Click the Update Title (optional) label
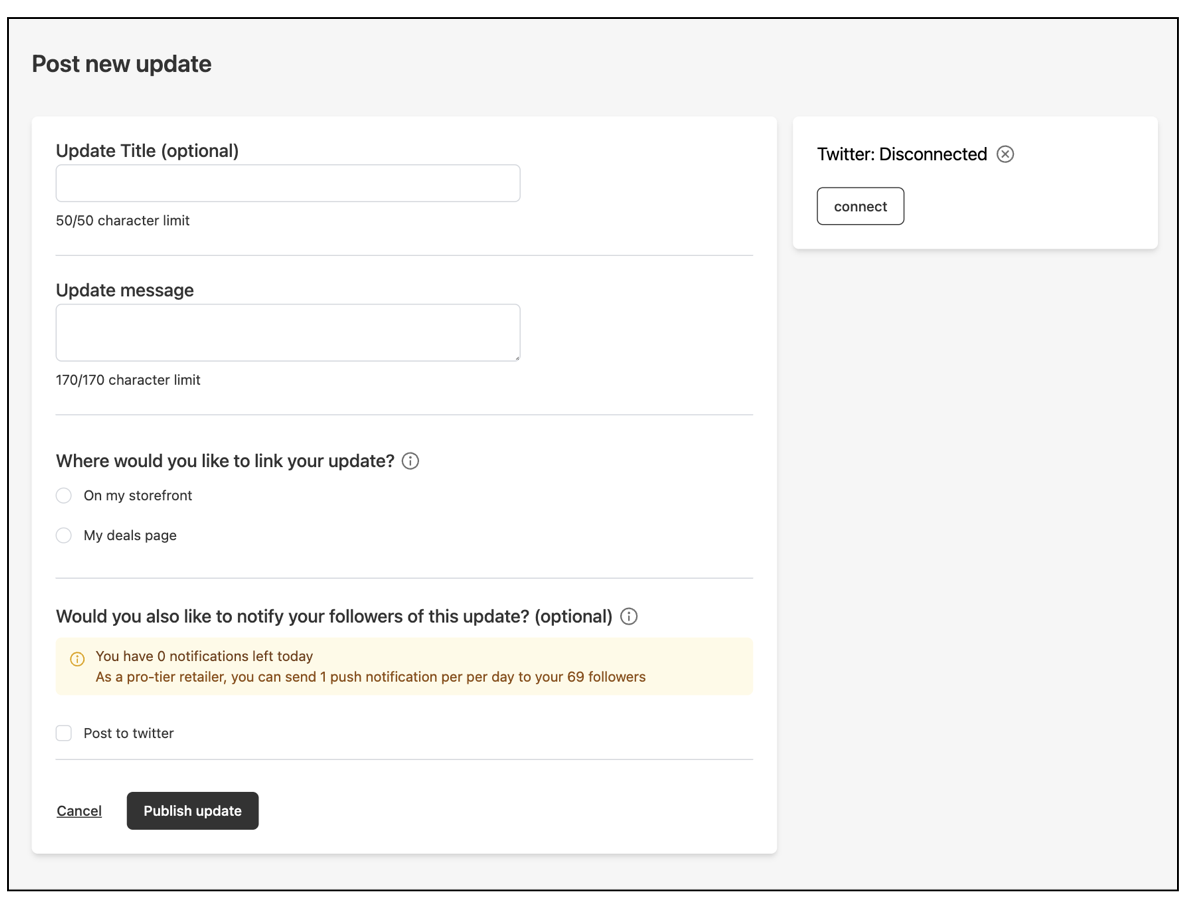 pos(147,150)
